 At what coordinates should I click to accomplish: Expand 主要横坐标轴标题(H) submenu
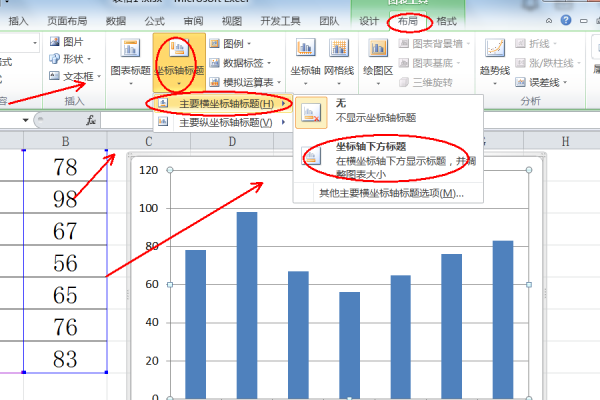coord(223,103)
